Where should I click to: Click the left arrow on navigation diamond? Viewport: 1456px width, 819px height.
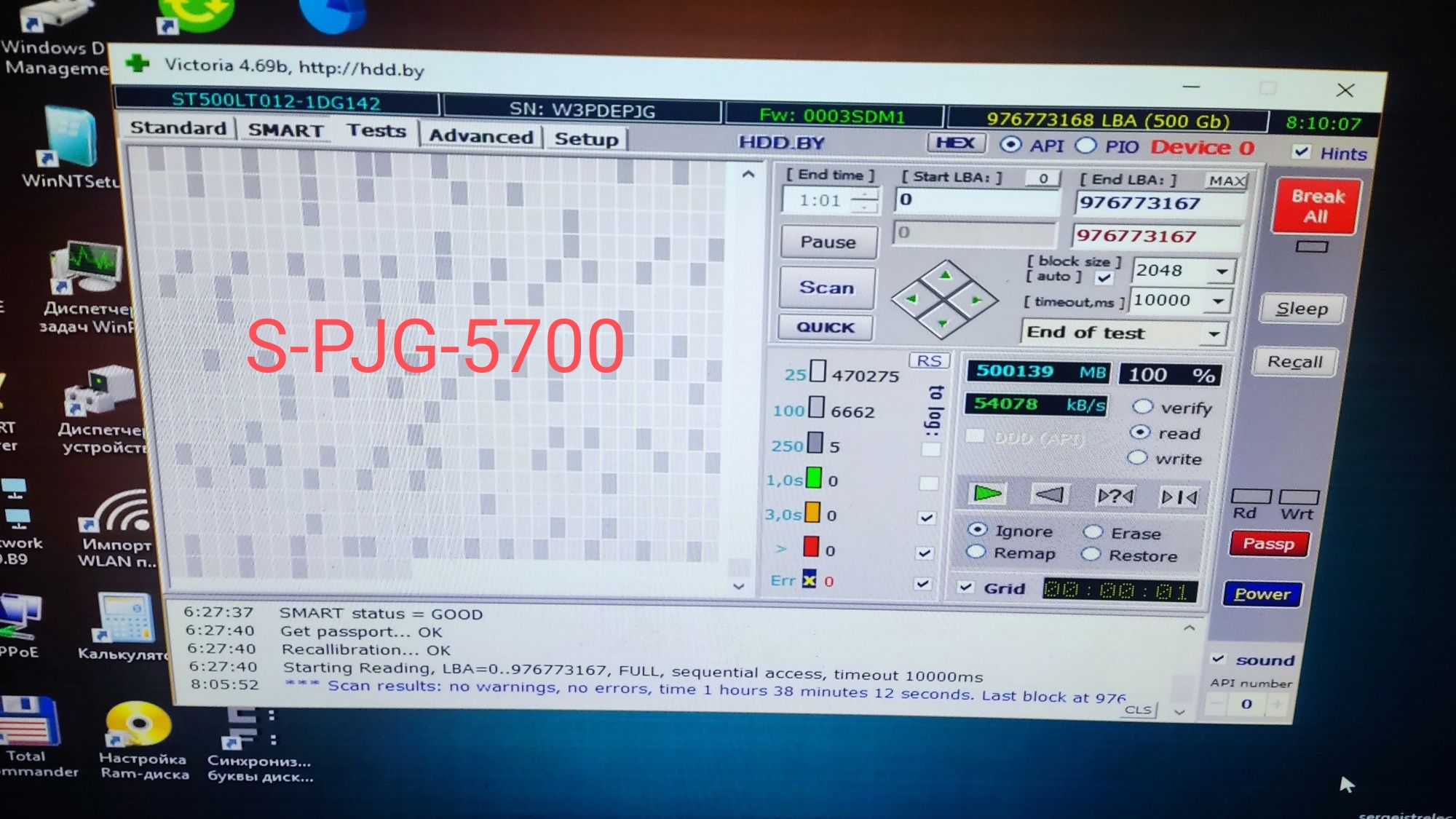click(911, 298)
